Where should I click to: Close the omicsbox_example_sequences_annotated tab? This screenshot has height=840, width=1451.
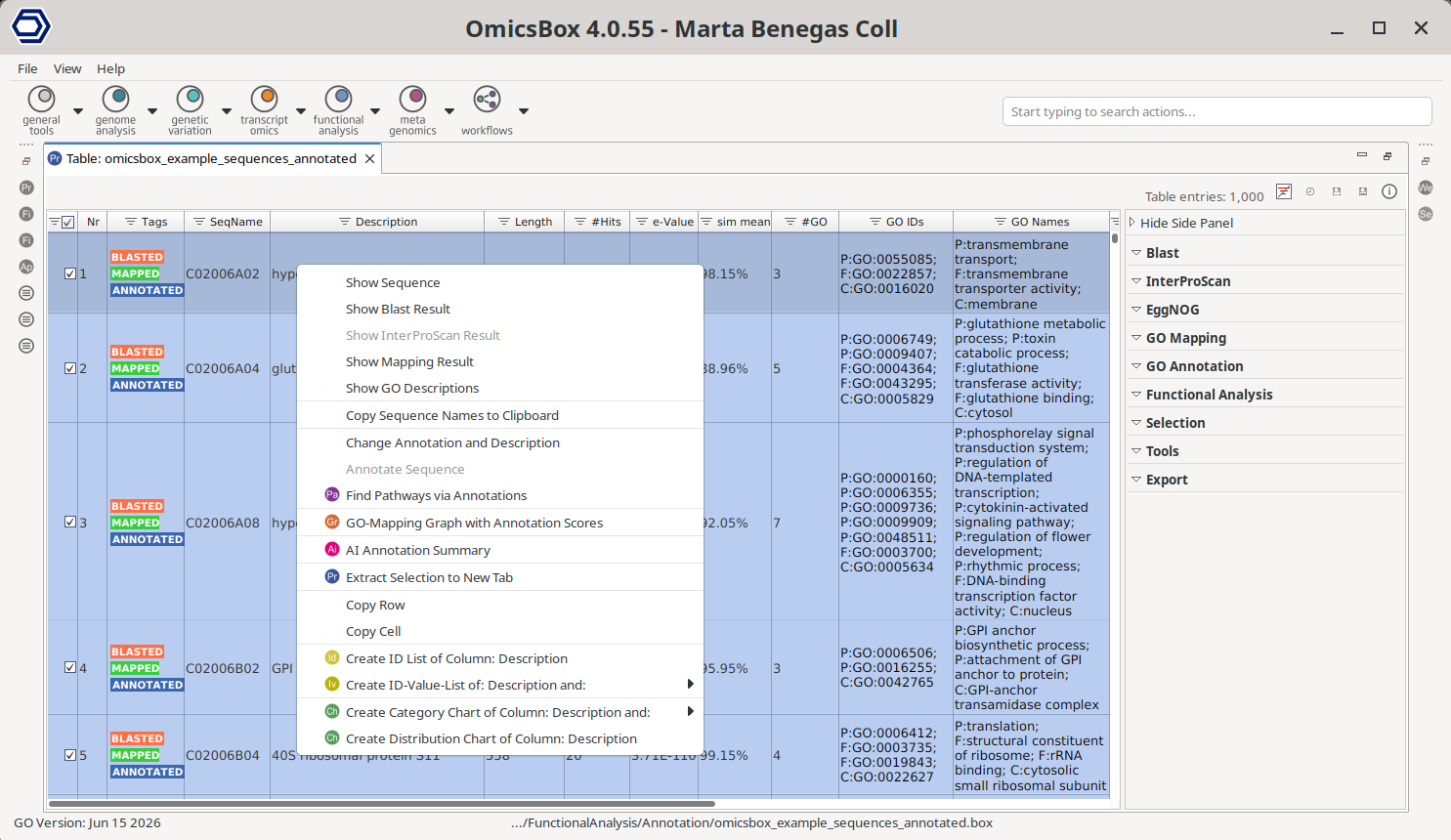369,158
